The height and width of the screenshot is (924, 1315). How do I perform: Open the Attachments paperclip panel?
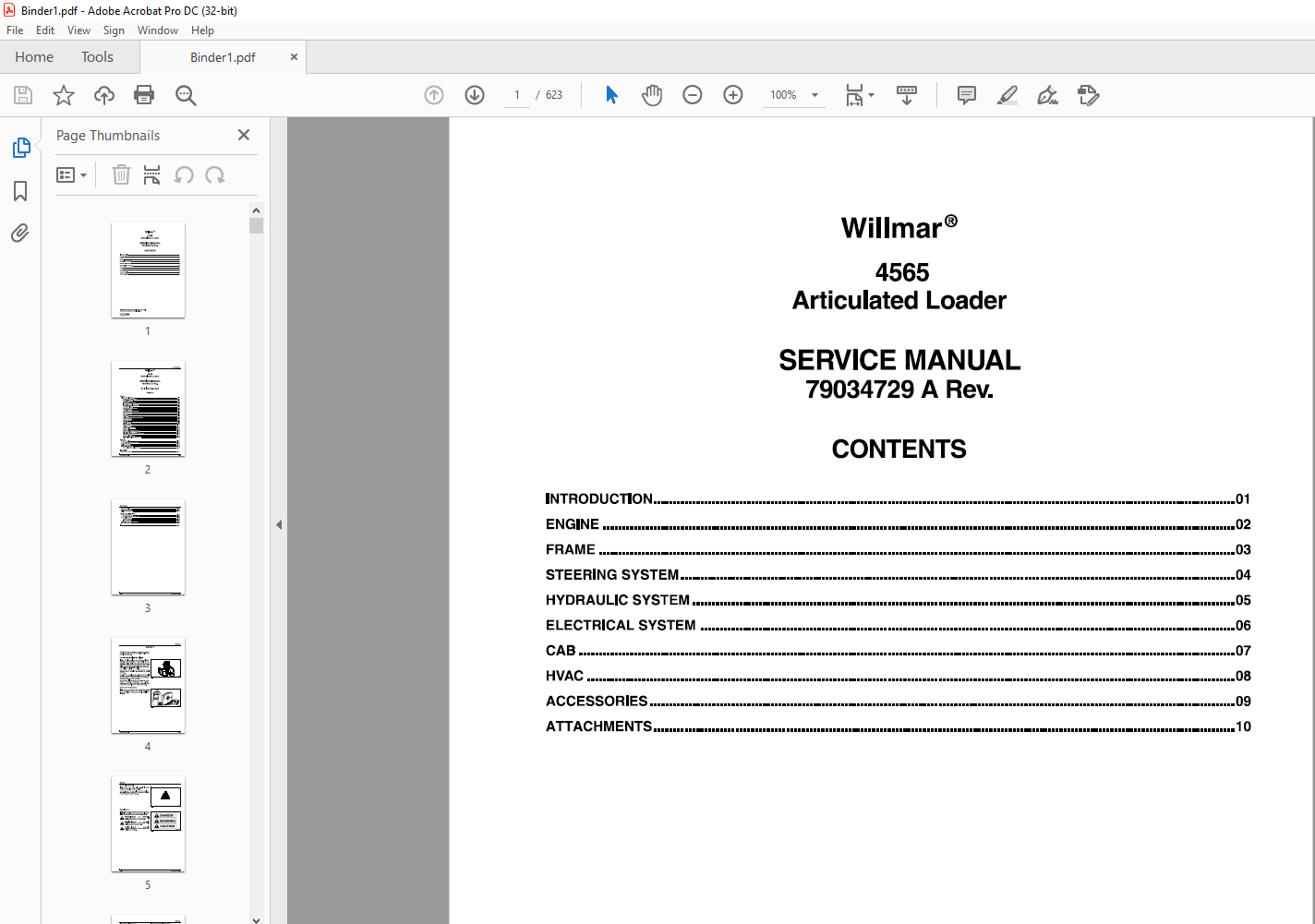pos(20,233)
